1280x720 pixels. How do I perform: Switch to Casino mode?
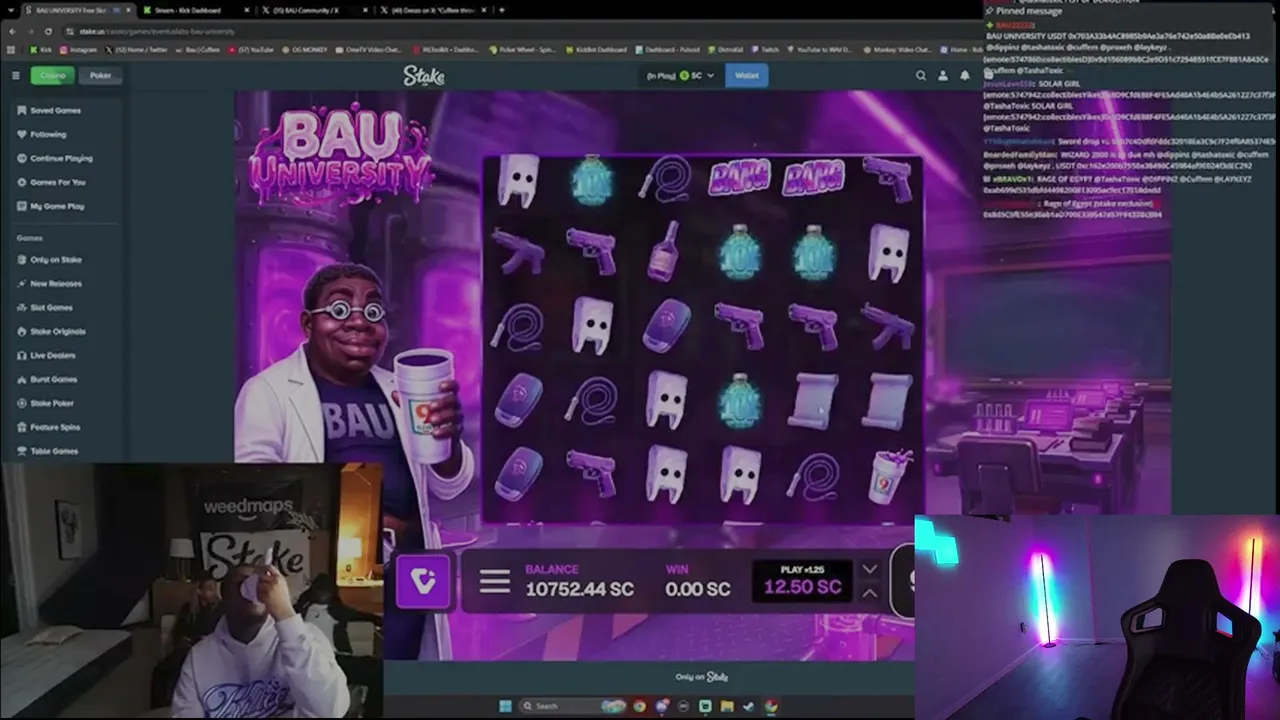pyautogui.click(x=52, y=76)
